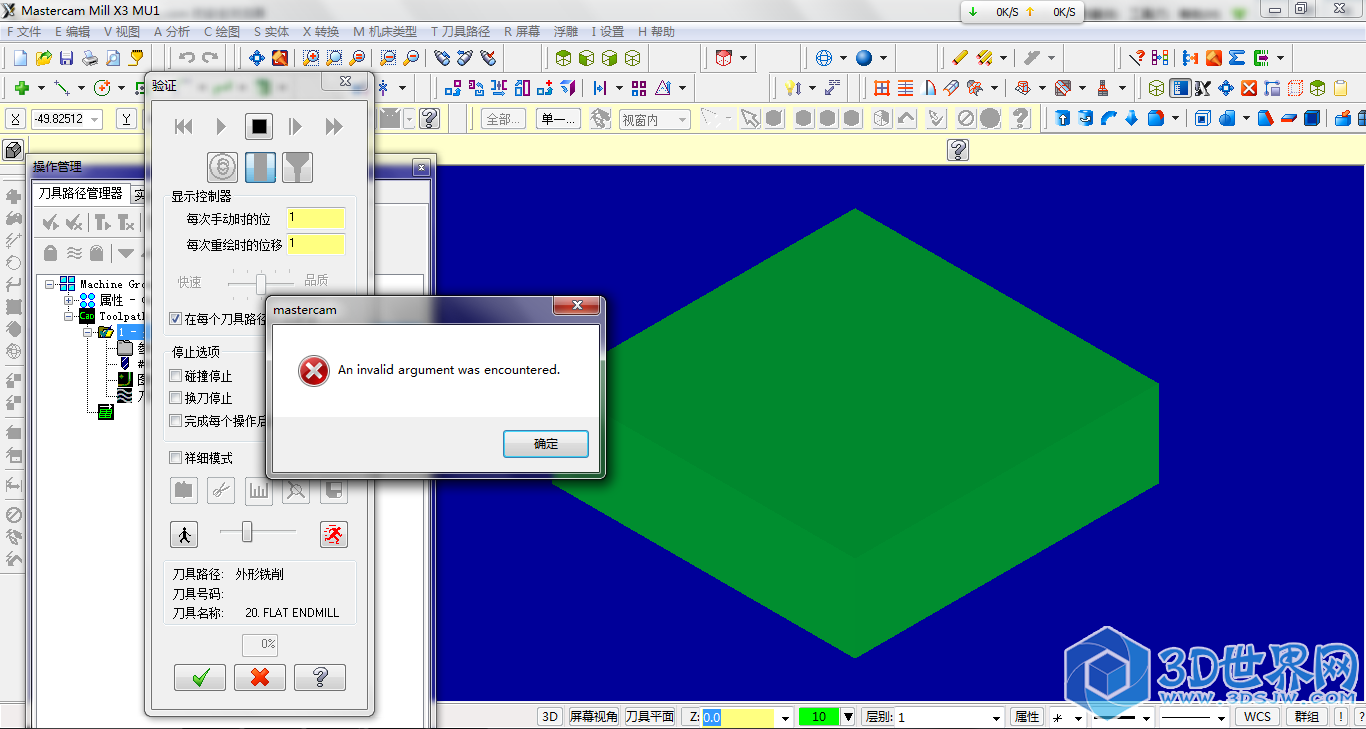1366x729 pixels.
Task: Click the walking figure speed icon
Action: (184, 534)
